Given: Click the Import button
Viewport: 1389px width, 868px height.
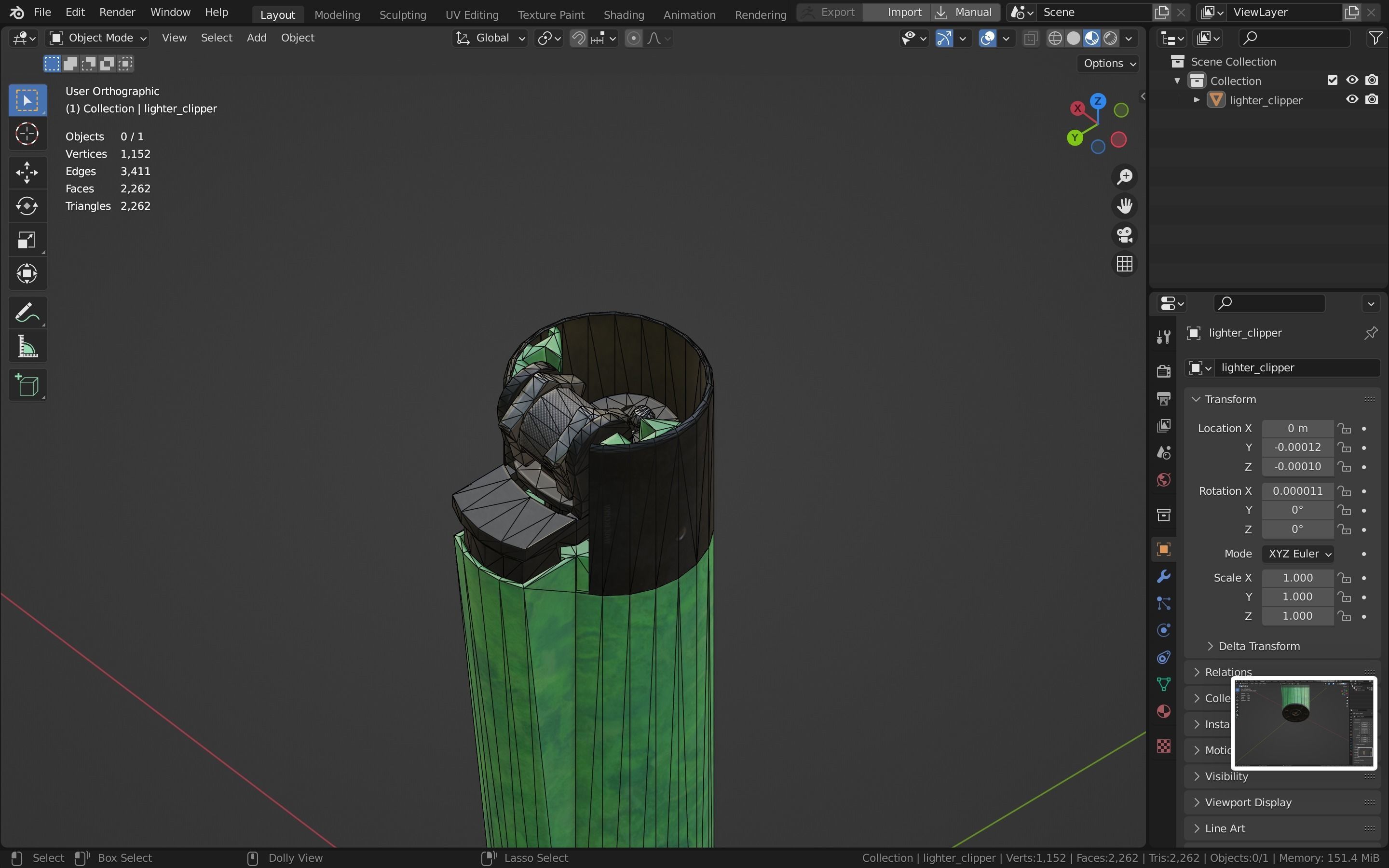Looking at the screenshot, I should (897, 12).
